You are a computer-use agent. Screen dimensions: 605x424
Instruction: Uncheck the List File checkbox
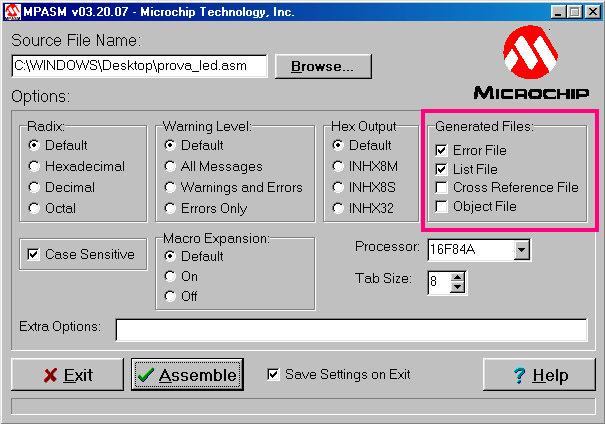click(x=441, y=169)
